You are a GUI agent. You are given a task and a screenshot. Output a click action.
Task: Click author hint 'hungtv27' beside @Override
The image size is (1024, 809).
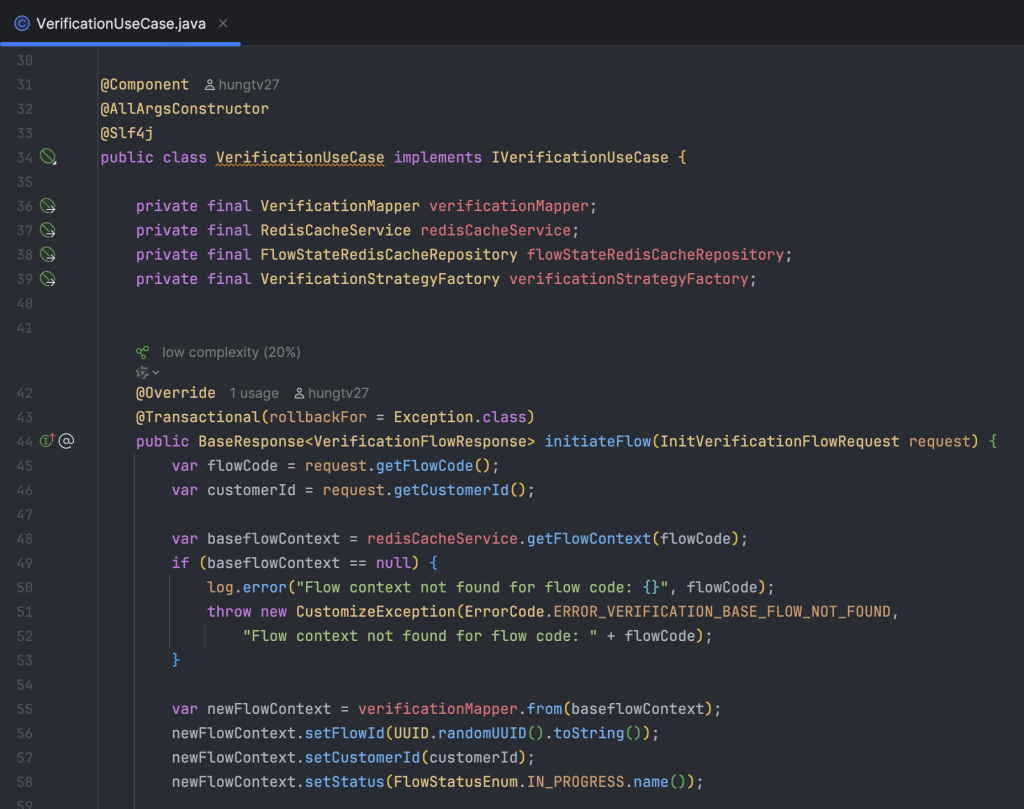tap(332, 393)
